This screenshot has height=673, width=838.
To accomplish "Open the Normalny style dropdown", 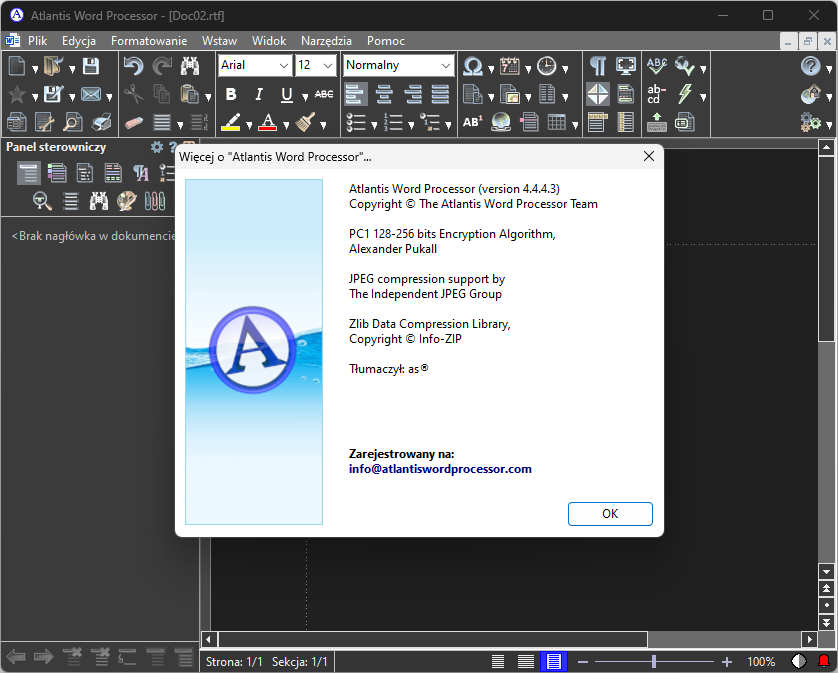I will (x=446, y=66).
